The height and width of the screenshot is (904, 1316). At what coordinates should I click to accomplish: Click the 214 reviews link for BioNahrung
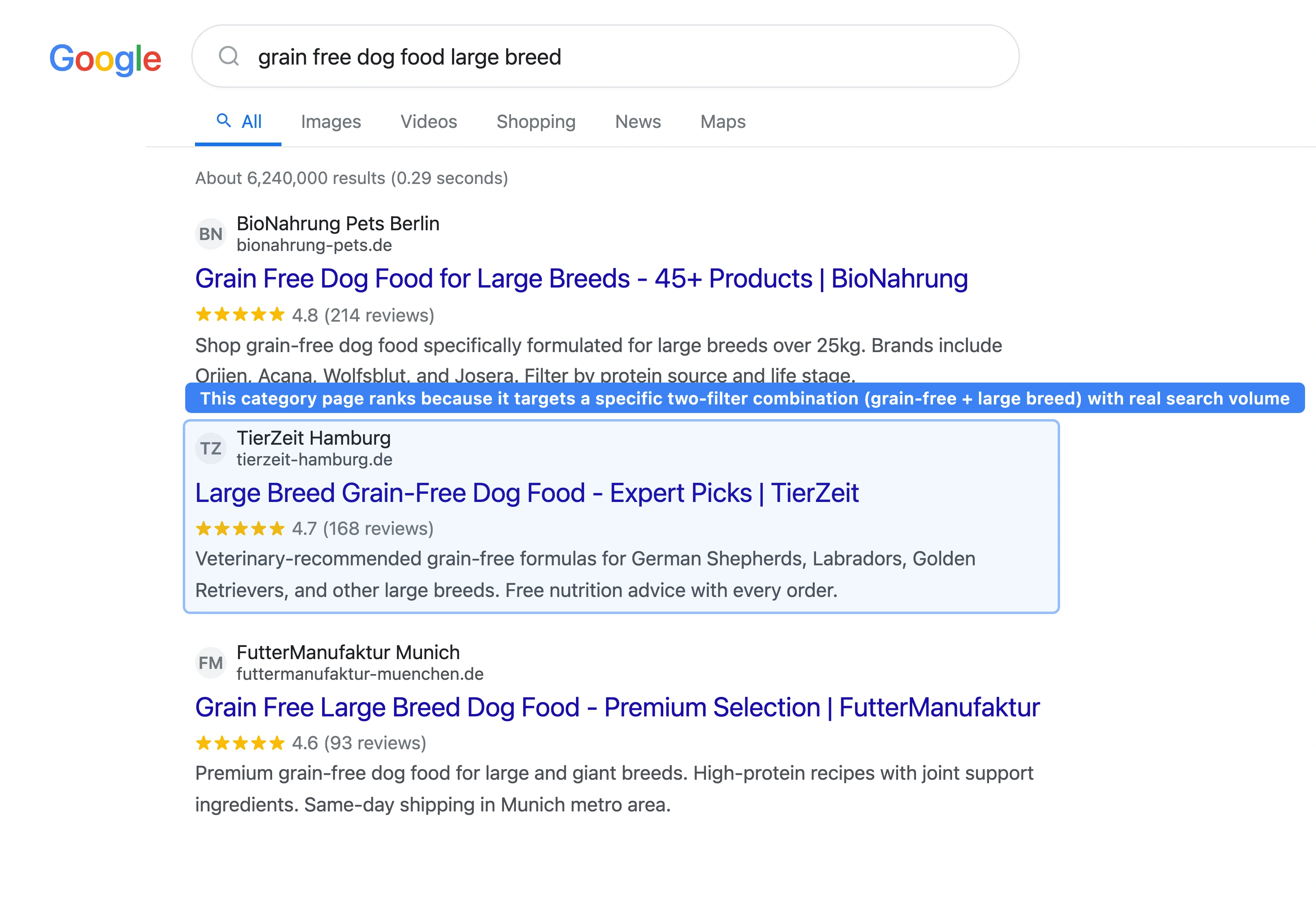[379, 315]
